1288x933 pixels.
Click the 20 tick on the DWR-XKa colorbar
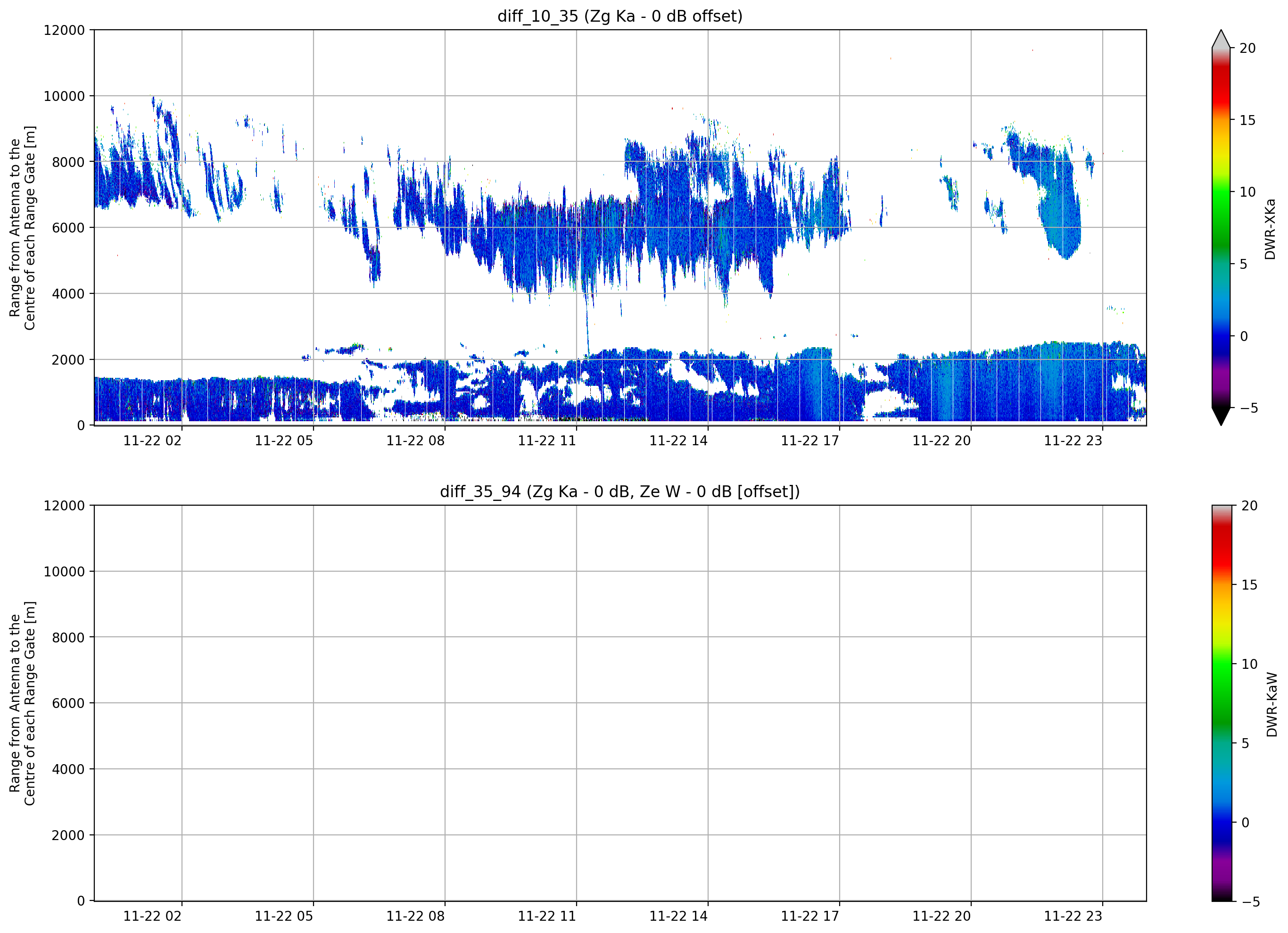tap(1247, 48)
